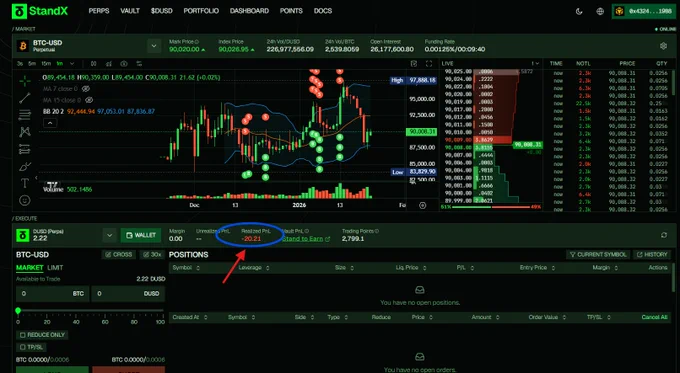The height and width of the screenshot is (373, 680).
Task: Select the 15m chart timeframe
Action: tap(46, 63)
